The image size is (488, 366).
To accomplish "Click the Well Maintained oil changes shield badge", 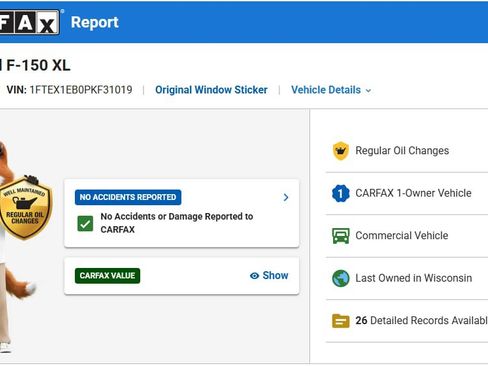I will 25,207.
